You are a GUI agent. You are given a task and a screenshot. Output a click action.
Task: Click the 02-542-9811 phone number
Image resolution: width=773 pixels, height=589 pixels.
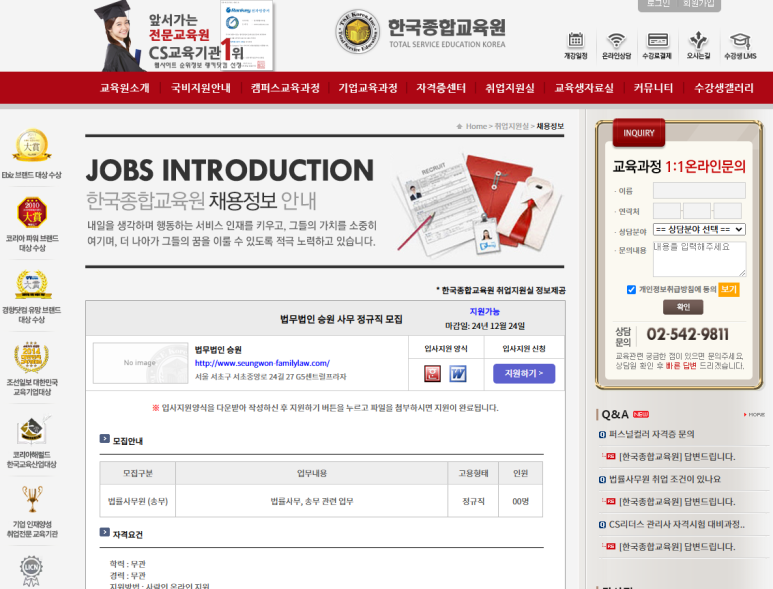tap(687, 335)
